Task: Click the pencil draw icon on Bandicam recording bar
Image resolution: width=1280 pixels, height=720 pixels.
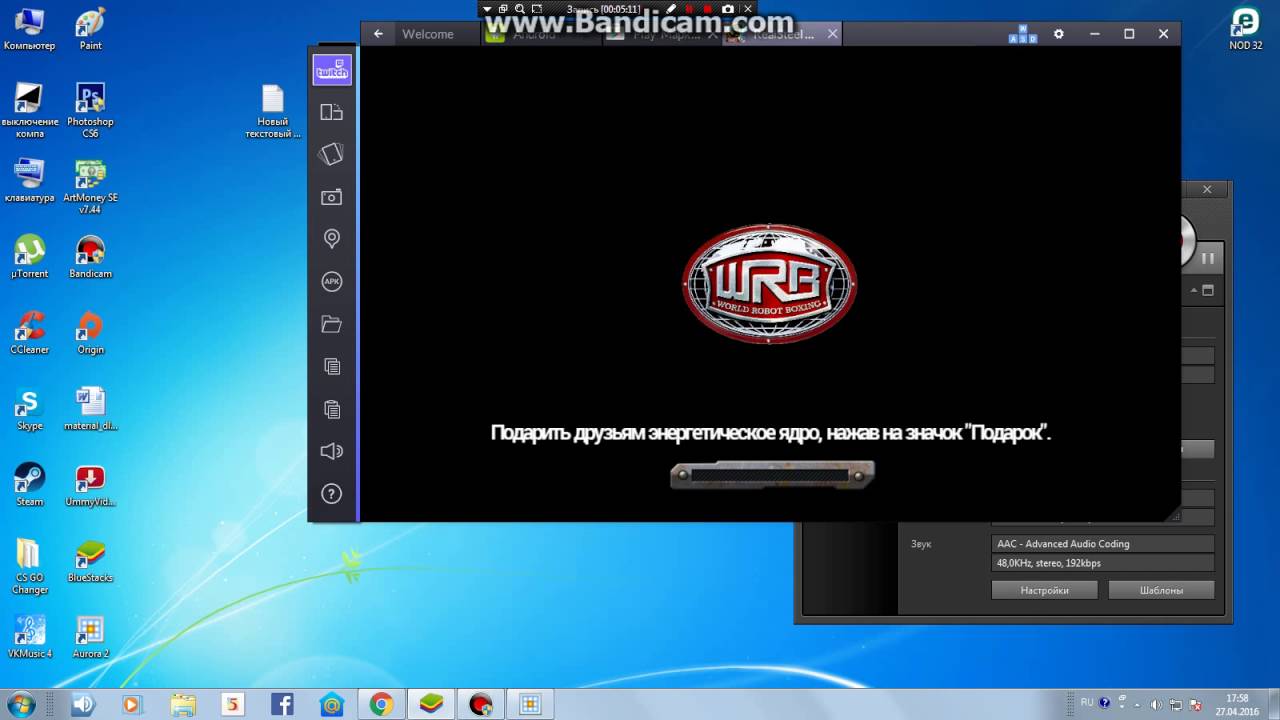Action: tap(671, 9)
